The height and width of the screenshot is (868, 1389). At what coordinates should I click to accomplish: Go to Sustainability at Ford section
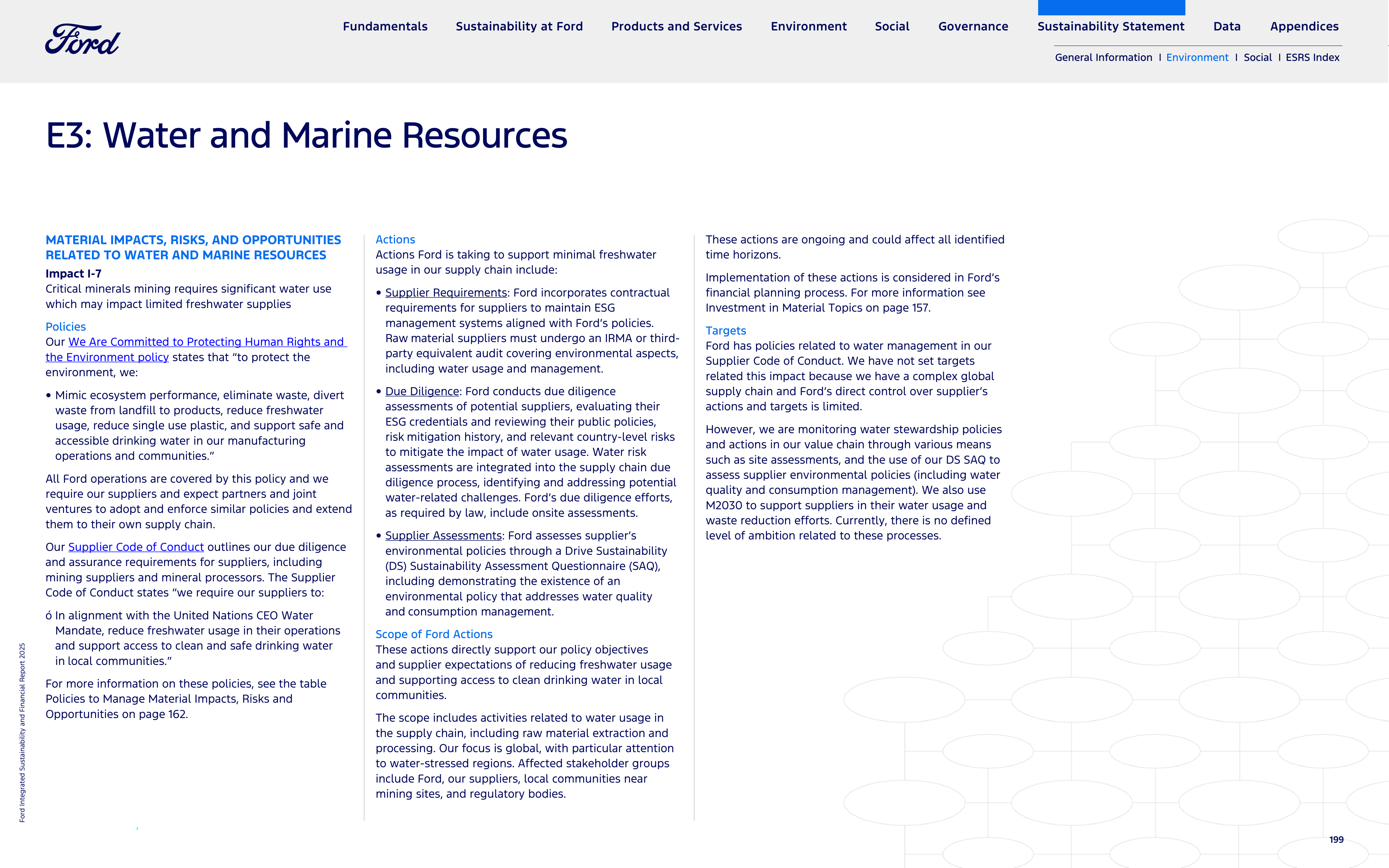[x=519, y=26]
